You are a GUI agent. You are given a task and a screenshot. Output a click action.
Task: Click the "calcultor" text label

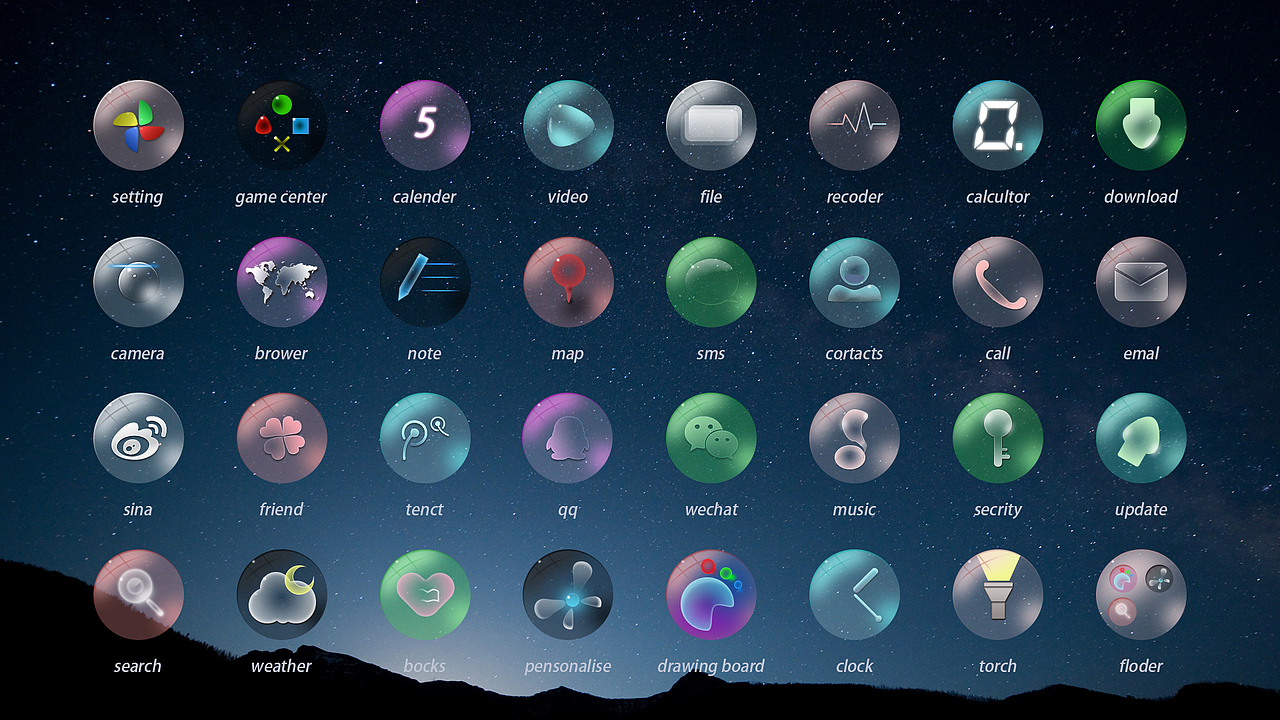(998, 197)
